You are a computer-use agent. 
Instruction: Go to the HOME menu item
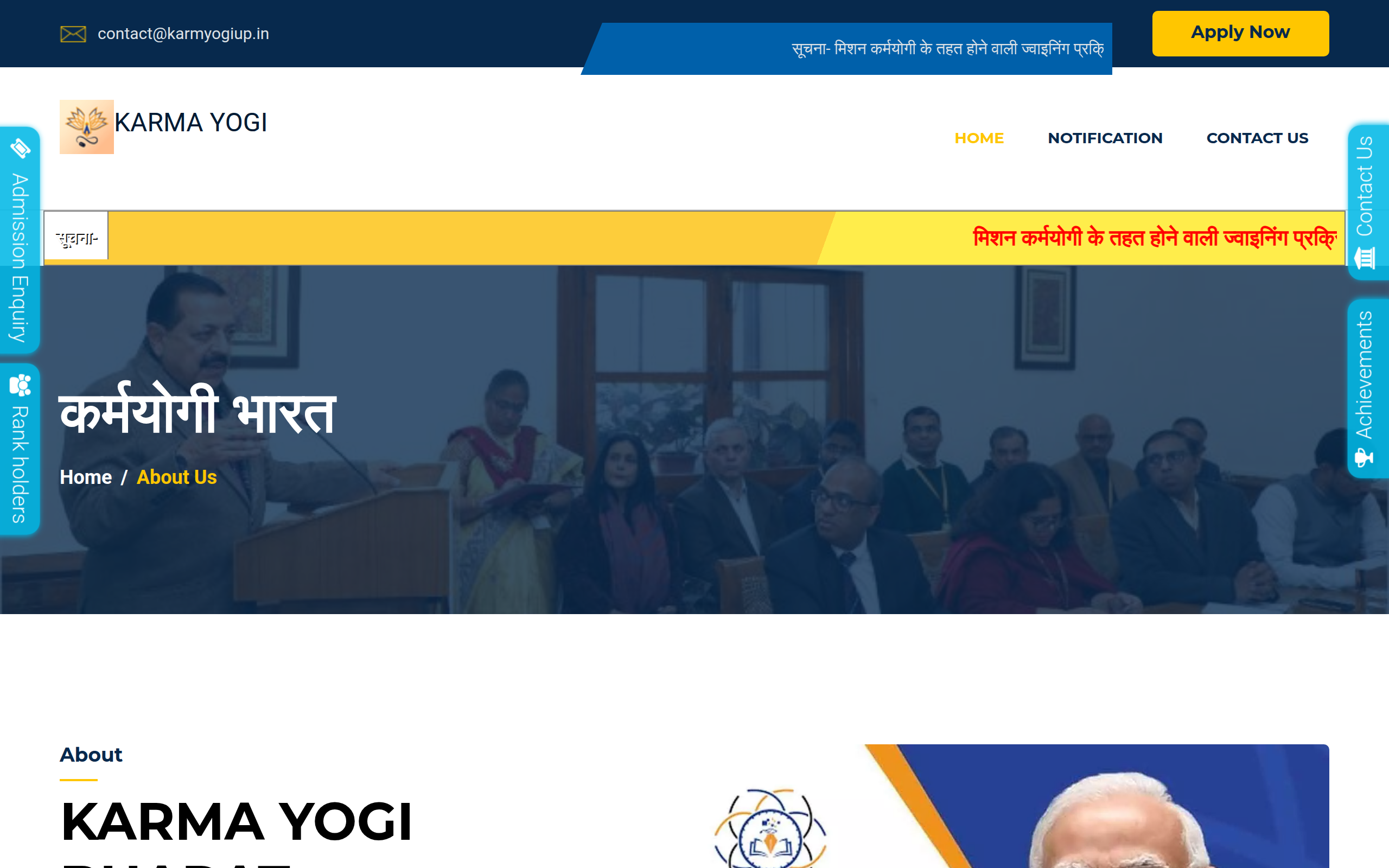click(x=979, y=138)
